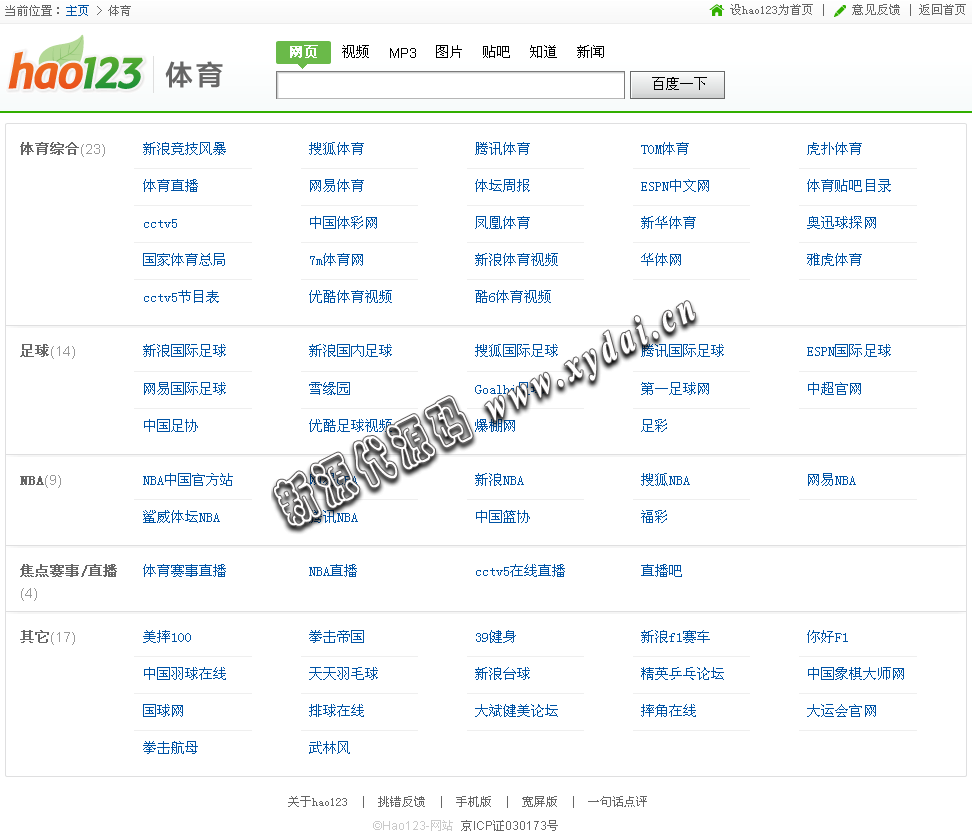Open cctv5节目表 link

[x=181, y=297]
